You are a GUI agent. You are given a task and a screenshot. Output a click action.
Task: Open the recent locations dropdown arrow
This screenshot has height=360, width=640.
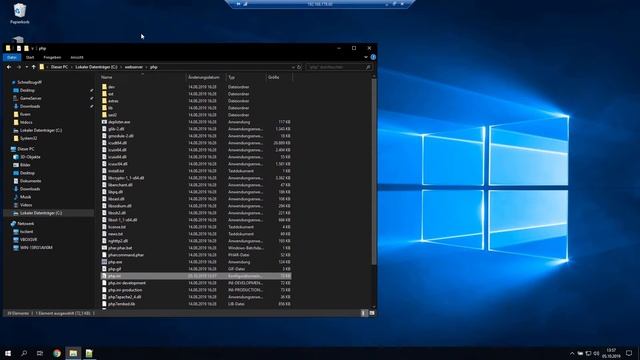point(27,67)
